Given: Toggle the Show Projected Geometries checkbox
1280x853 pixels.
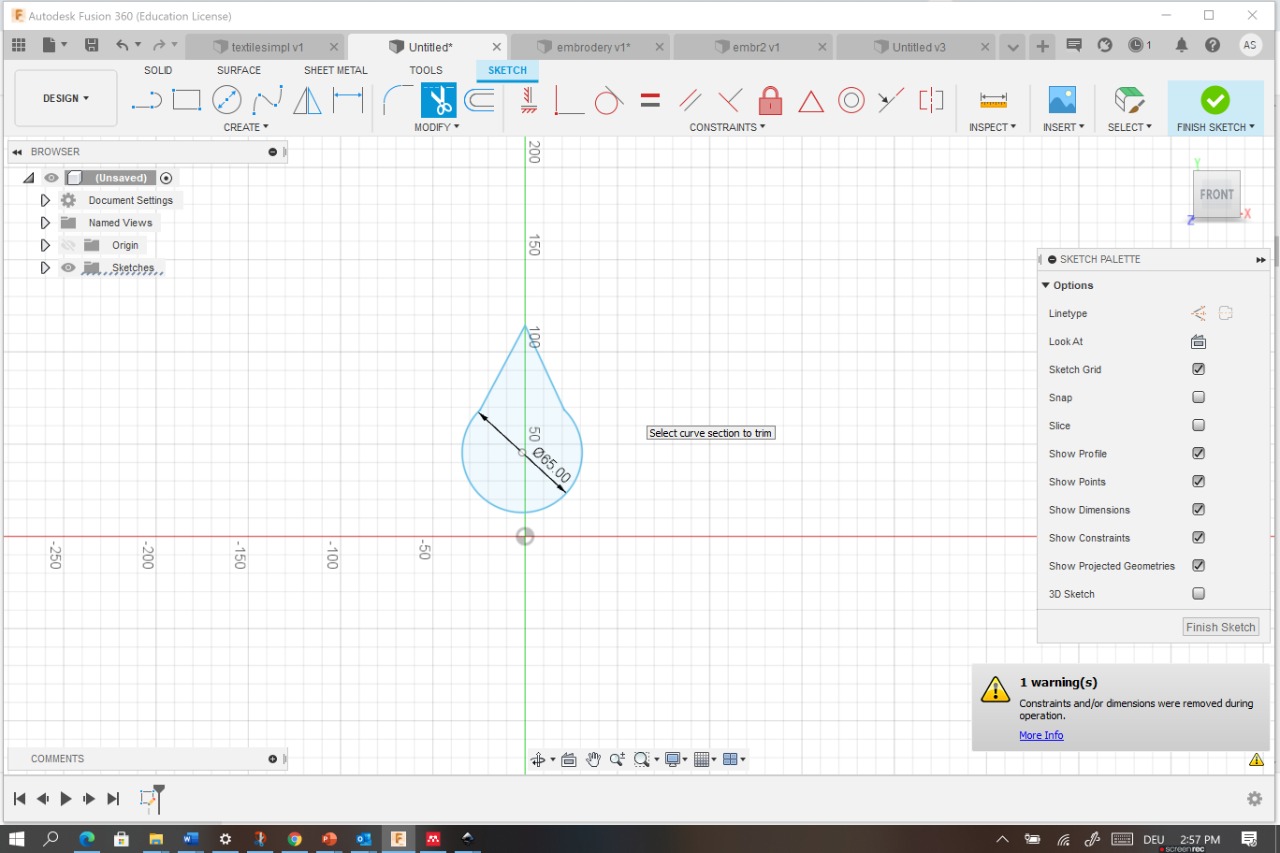Looking at the screenshot, I should click(1198, 565).
